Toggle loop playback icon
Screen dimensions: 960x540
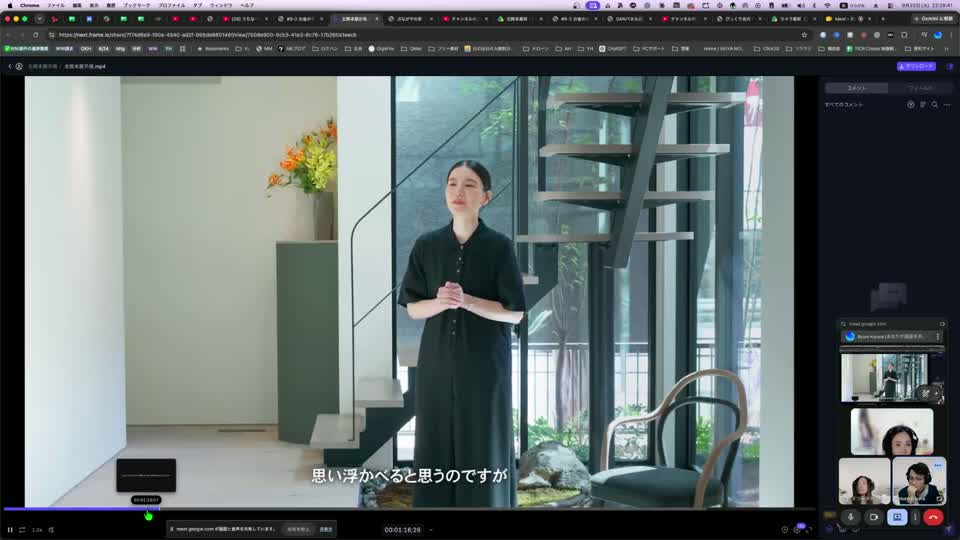tap(22, 530)
